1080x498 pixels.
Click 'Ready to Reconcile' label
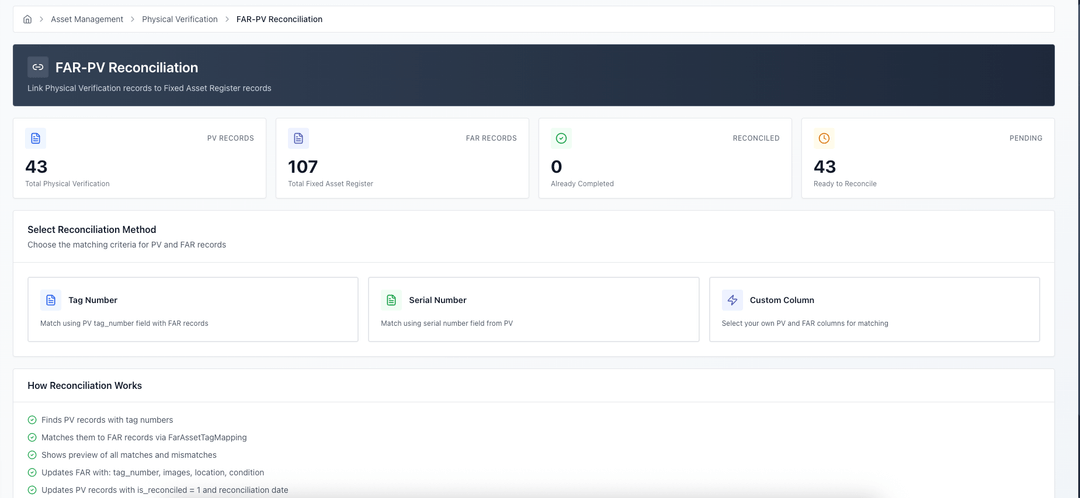[845, 184]
